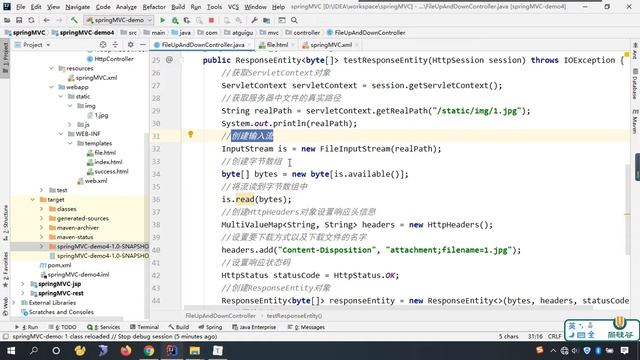This screenshot has height=360, width=640.
Task: Open the Spring tool window button
Action: click(x=210, y=327)
